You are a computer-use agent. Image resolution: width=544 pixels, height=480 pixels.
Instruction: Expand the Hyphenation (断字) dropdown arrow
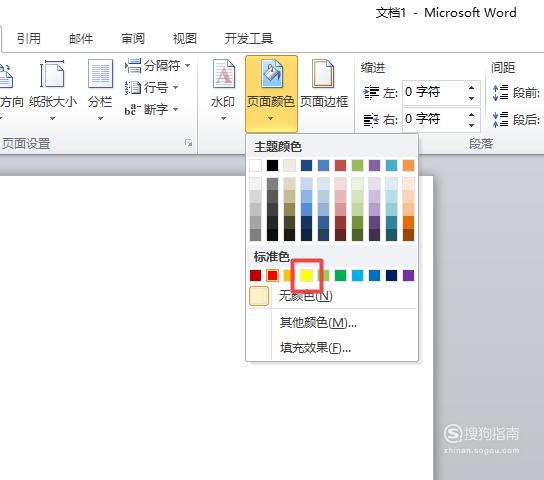pos(176,109)
